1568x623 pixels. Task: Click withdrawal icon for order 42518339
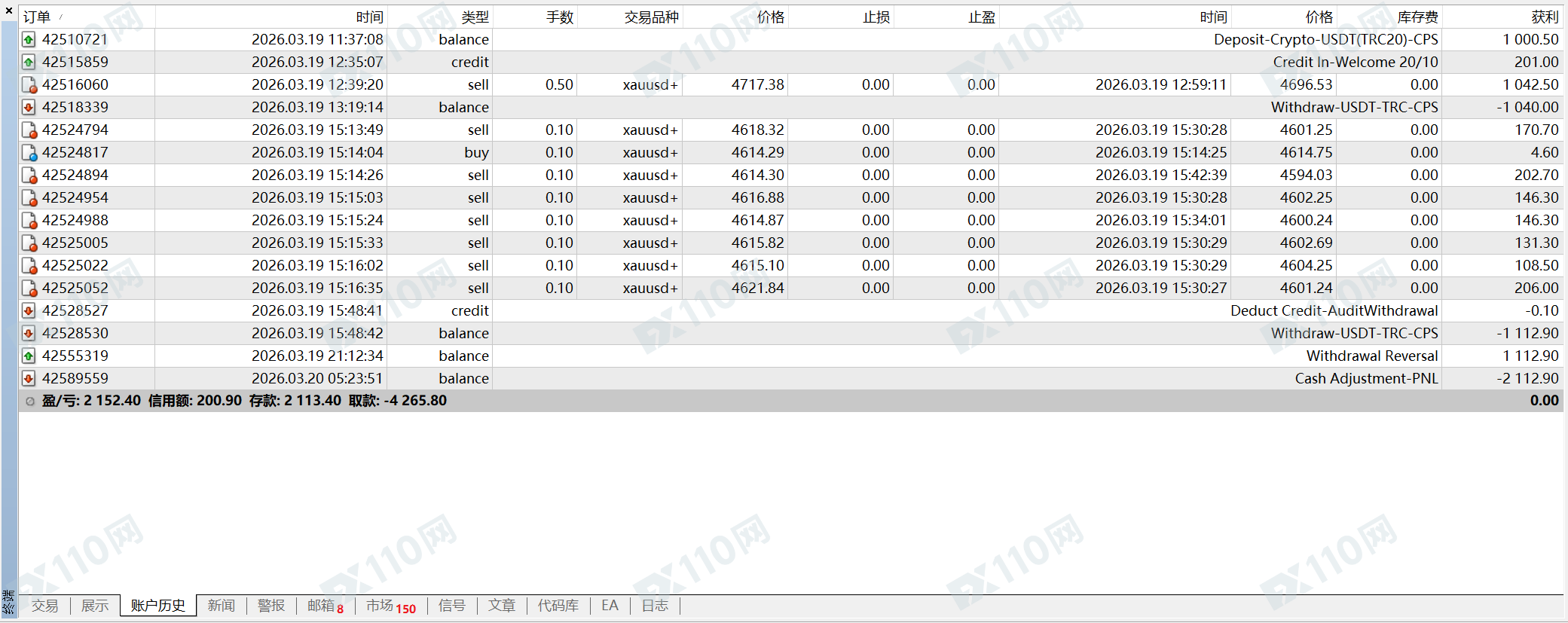pyautogui.click(x=29, y=108)
